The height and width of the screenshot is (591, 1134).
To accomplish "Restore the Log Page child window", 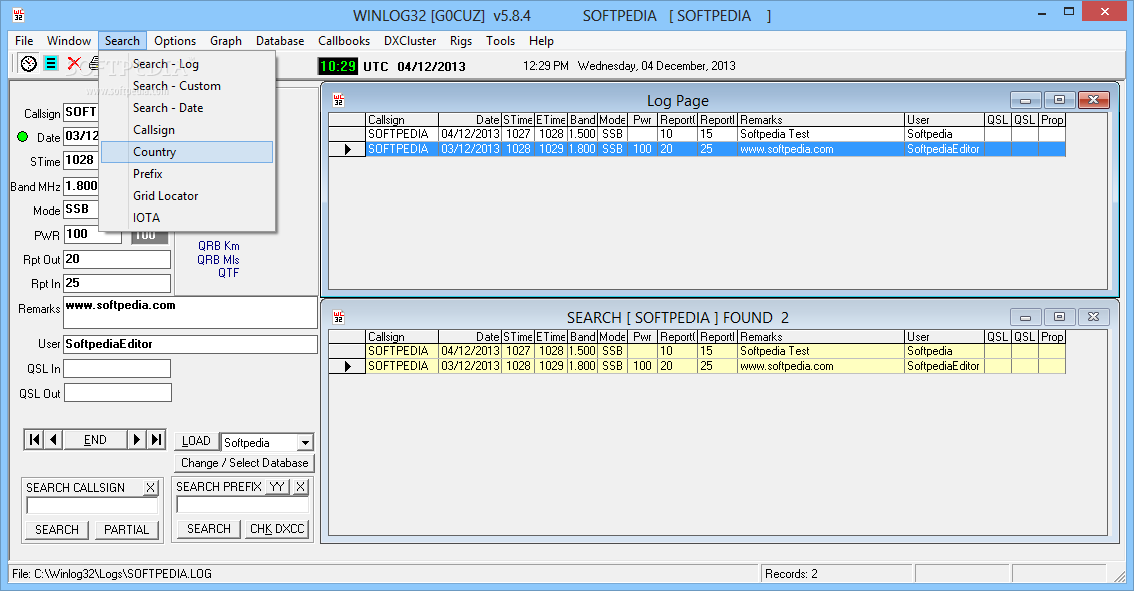I will click(1060, 100).
